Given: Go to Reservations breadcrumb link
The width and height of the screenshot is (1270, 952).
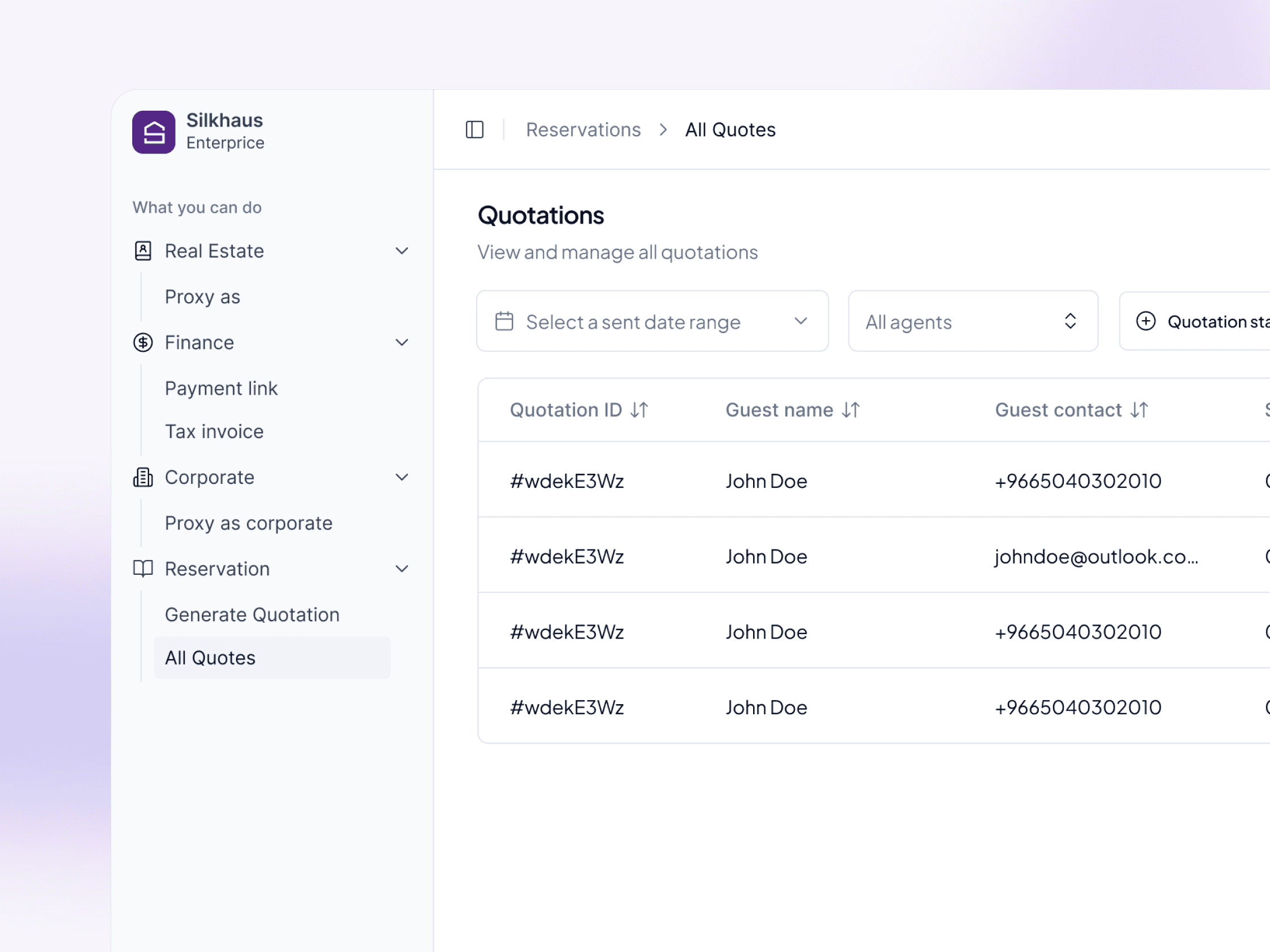Looking at the screenshot, I should [x=583, y=130].
